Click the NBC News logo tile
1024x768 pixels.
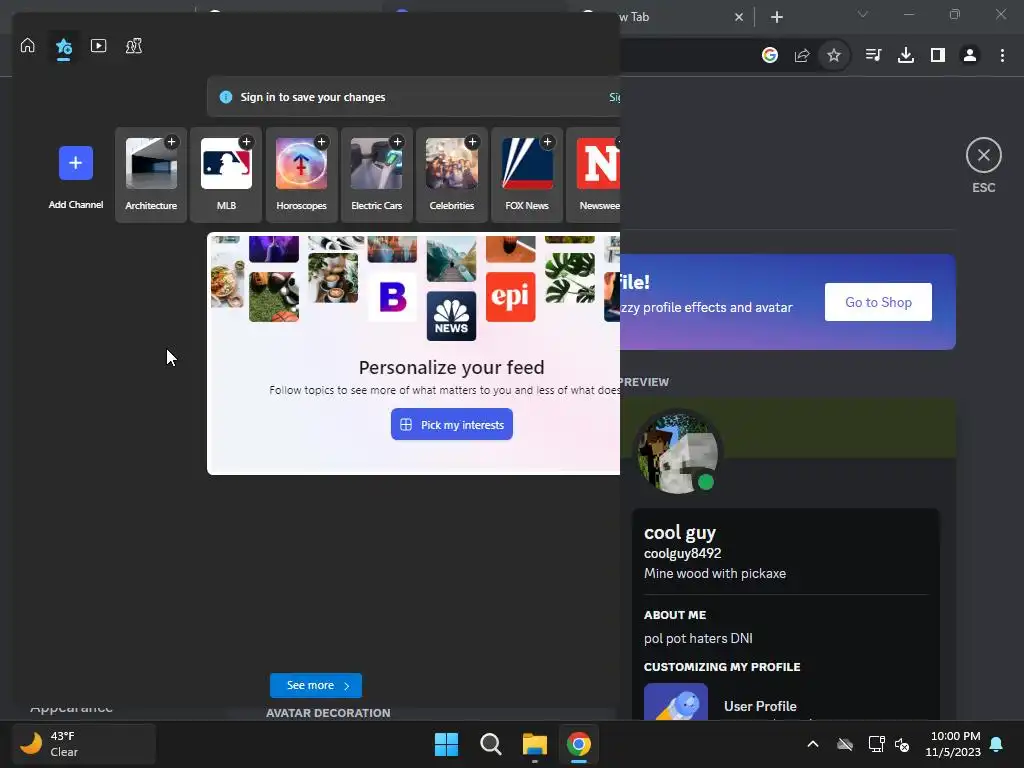pyautogui.click(x=451, y=316)
